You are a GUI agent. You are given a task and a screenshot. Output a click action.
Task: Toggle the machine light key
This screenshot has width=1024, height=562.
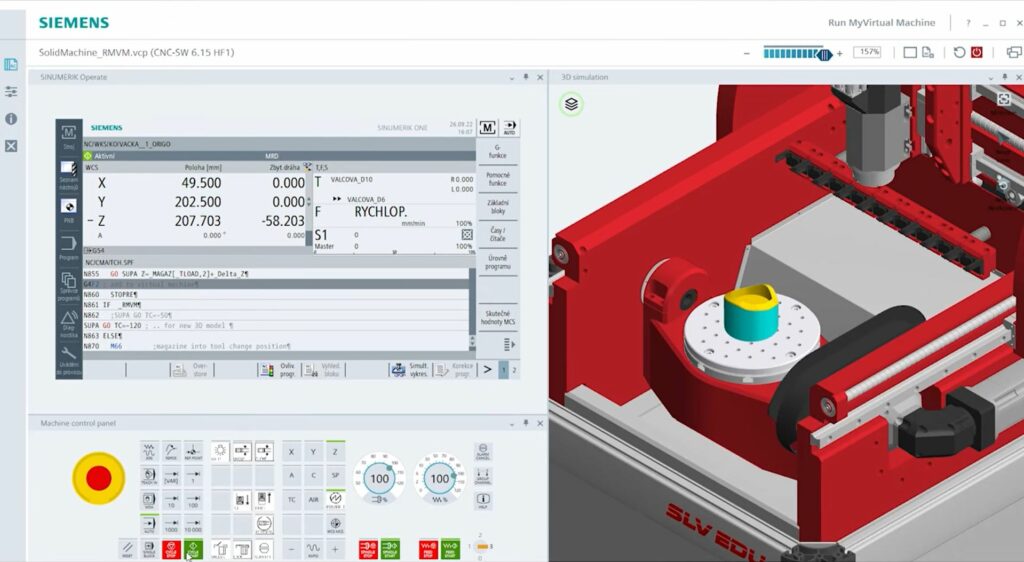(221, 451)
